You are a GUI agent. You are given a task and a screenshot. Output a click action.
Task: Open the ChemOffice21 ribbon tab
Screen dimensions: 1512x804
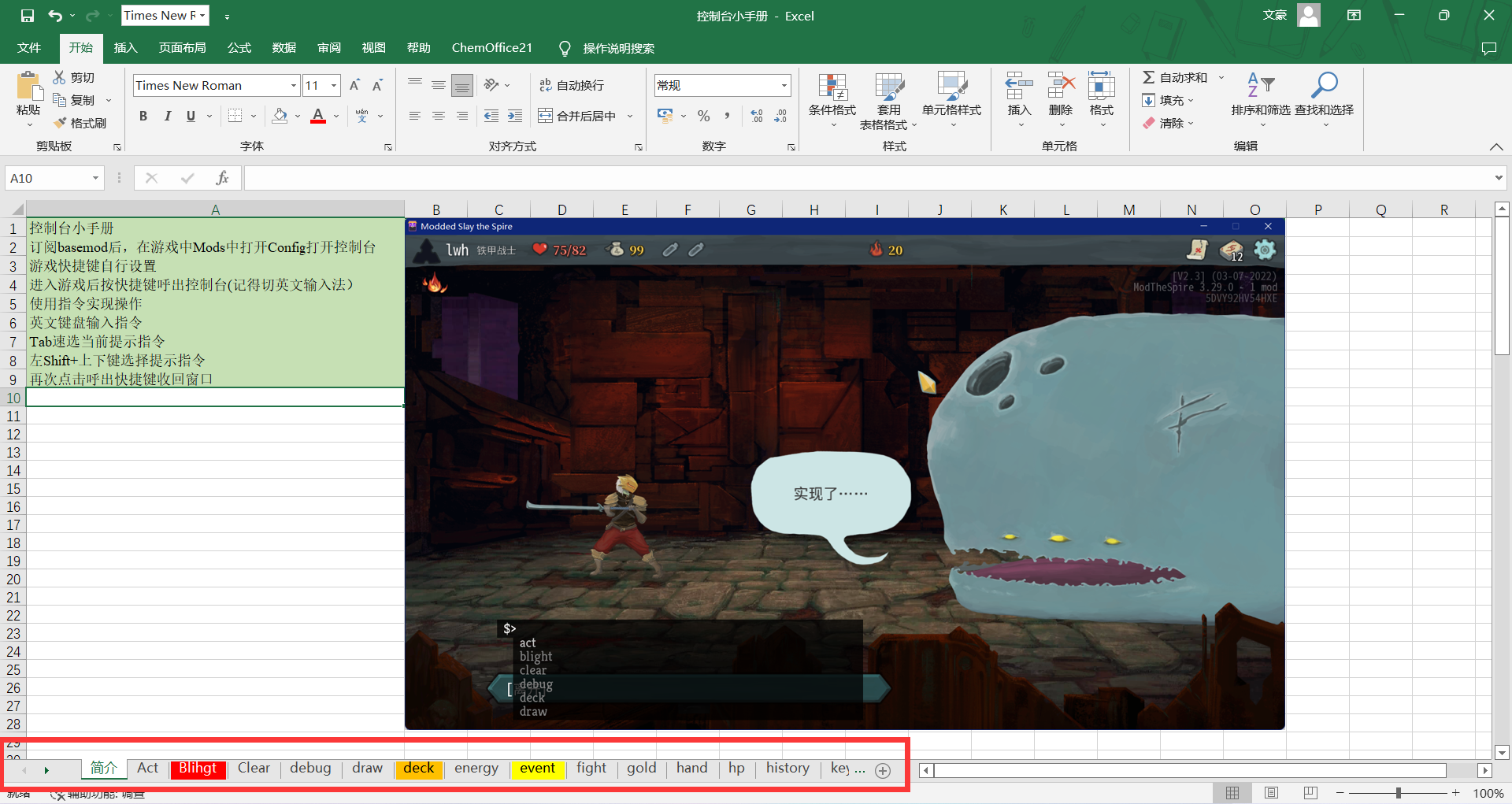492,48
